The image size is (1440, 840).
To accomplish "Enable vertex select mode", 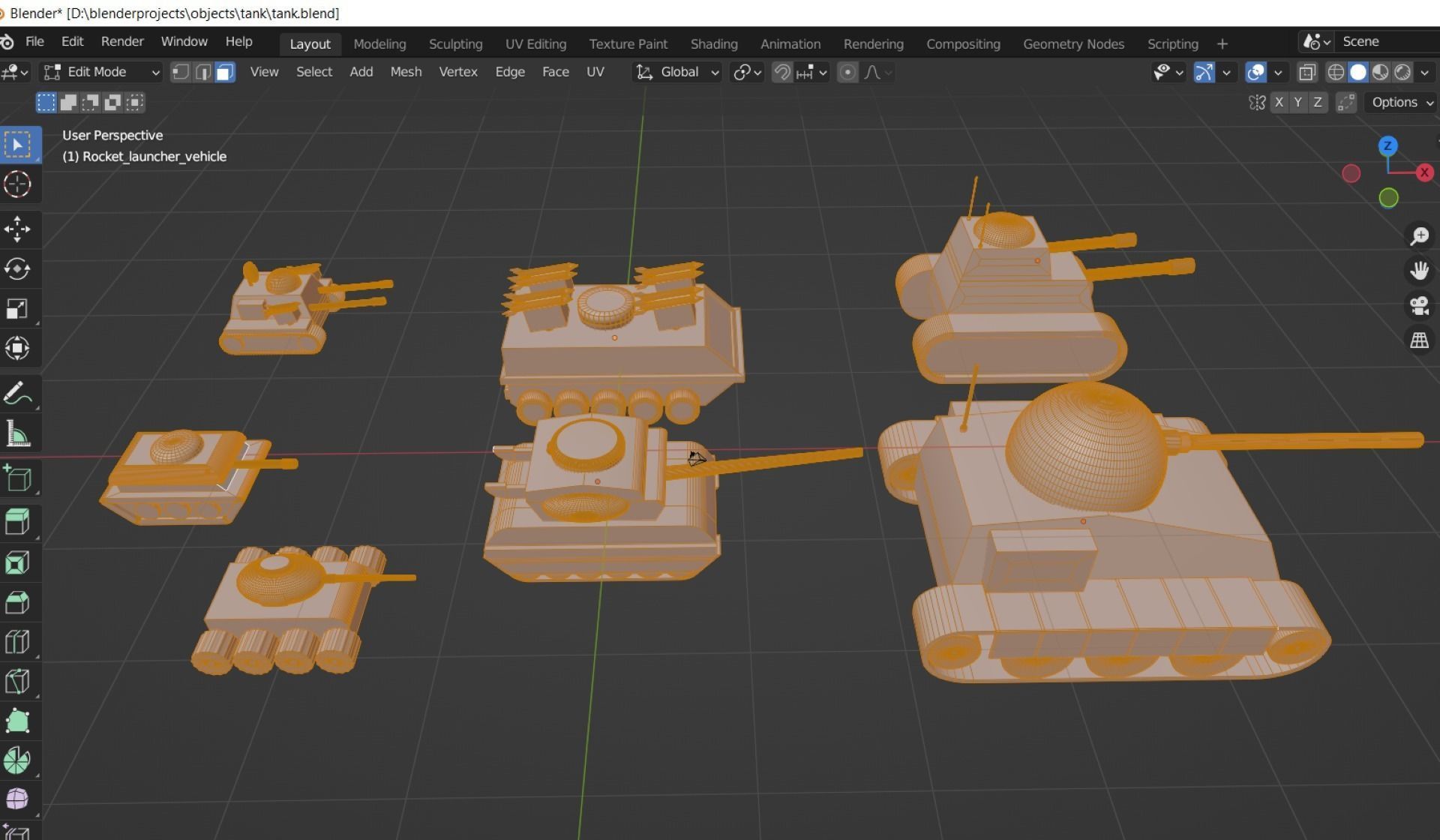I will point(181,72).
